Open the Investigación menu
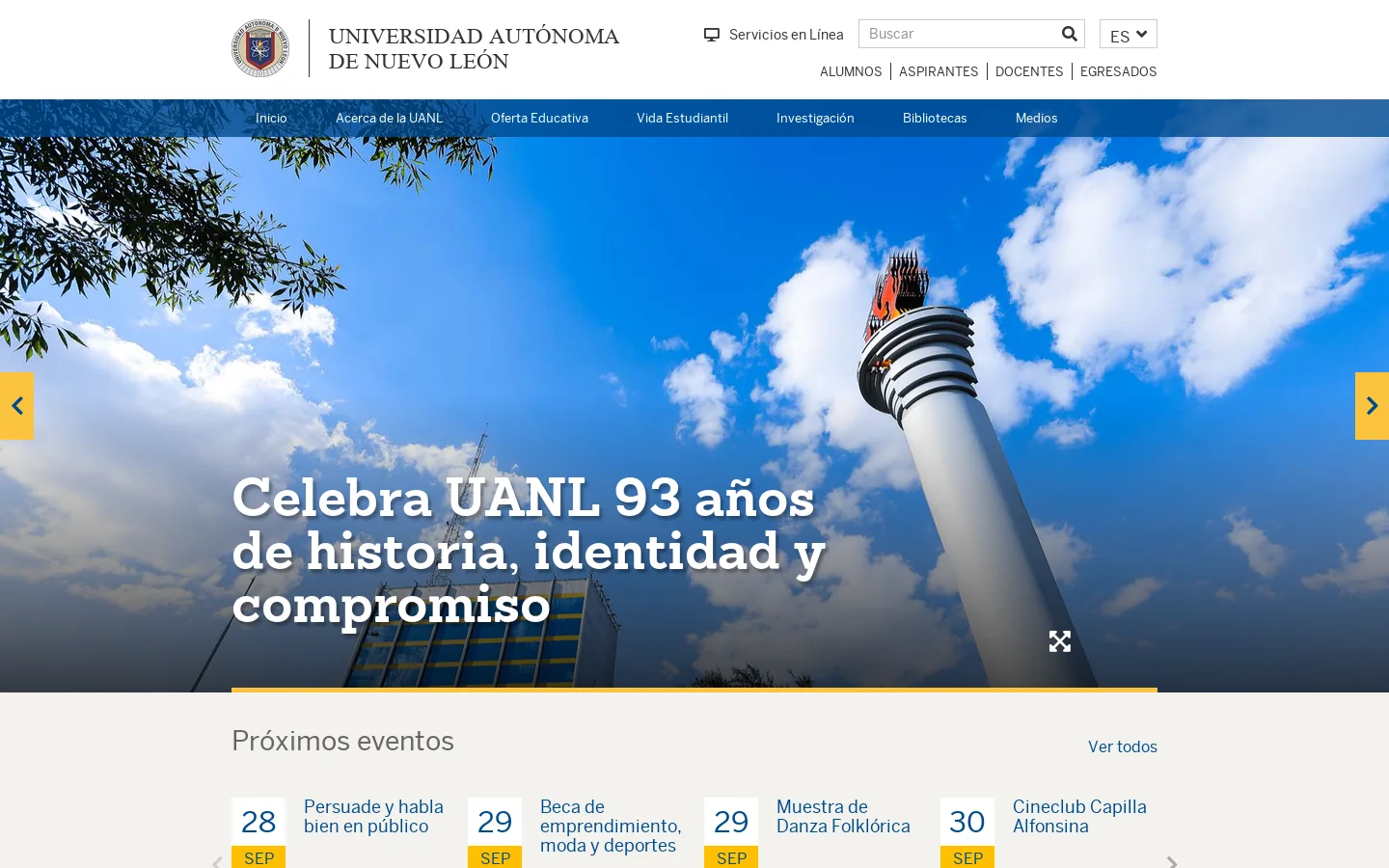 pyautogui.click(x=815, y=118)
